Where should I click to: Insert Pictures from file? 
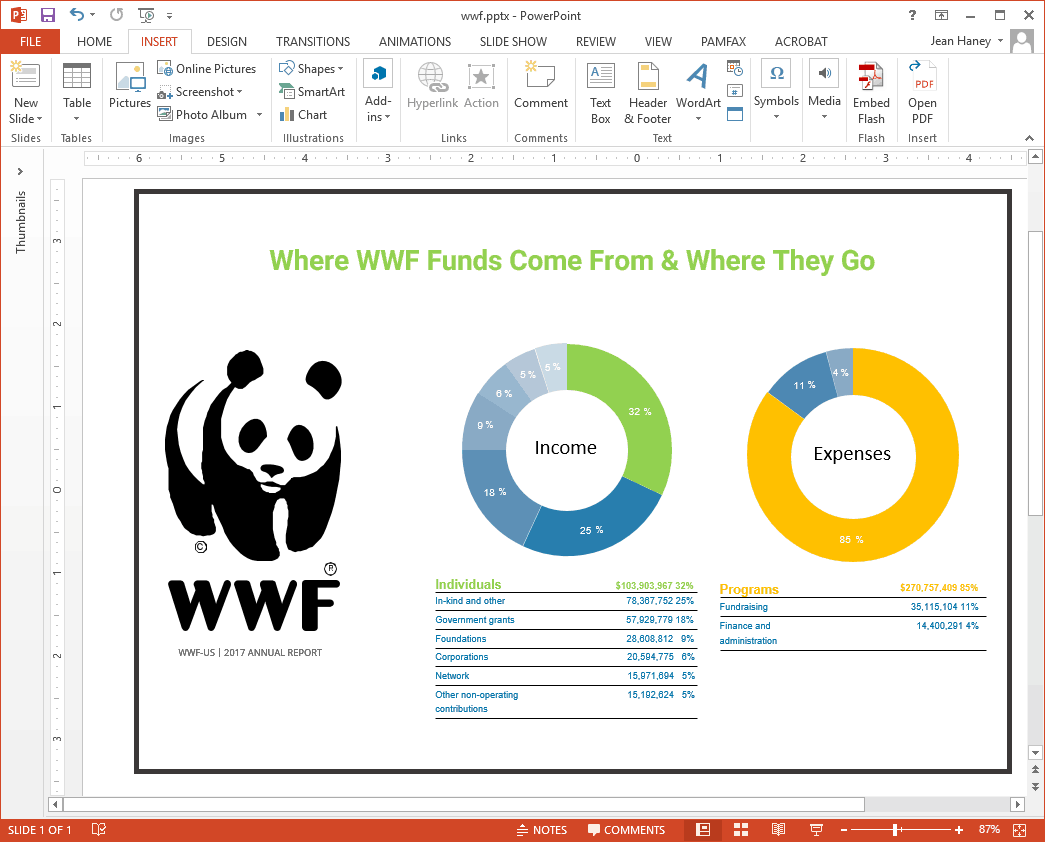pyautogui.click(x=130, y=85)
